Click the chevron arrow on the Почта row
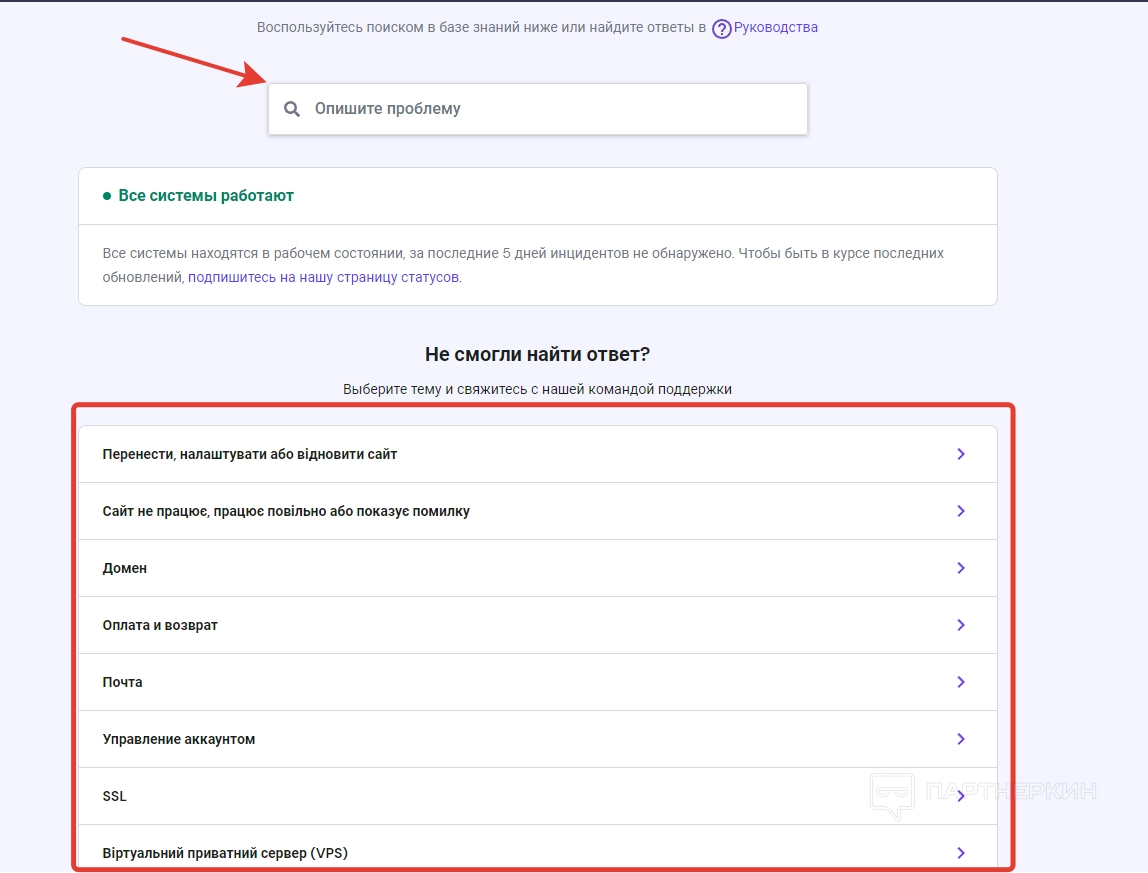 coord(961,682)
